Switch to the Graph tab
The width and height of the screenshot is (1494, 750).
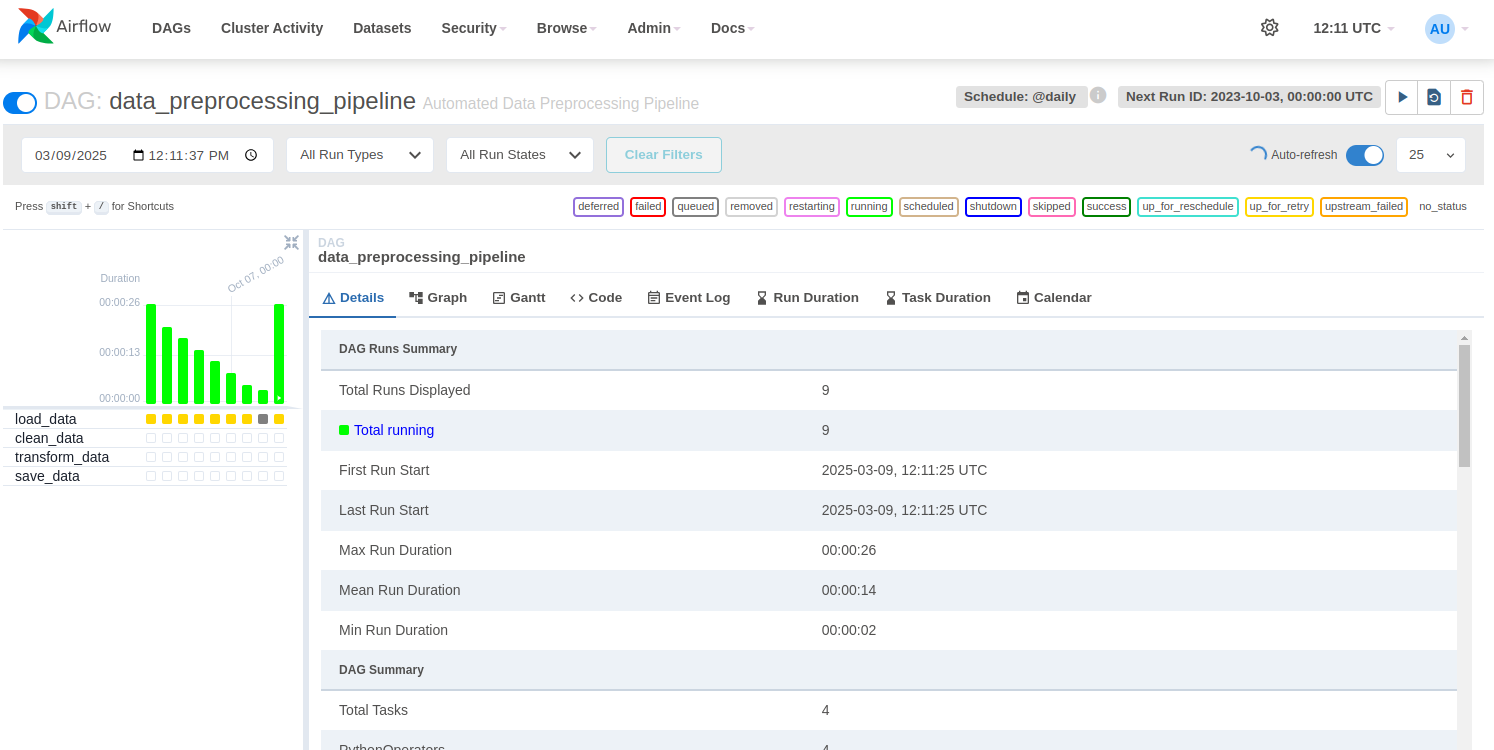click(x=438, y=298)
